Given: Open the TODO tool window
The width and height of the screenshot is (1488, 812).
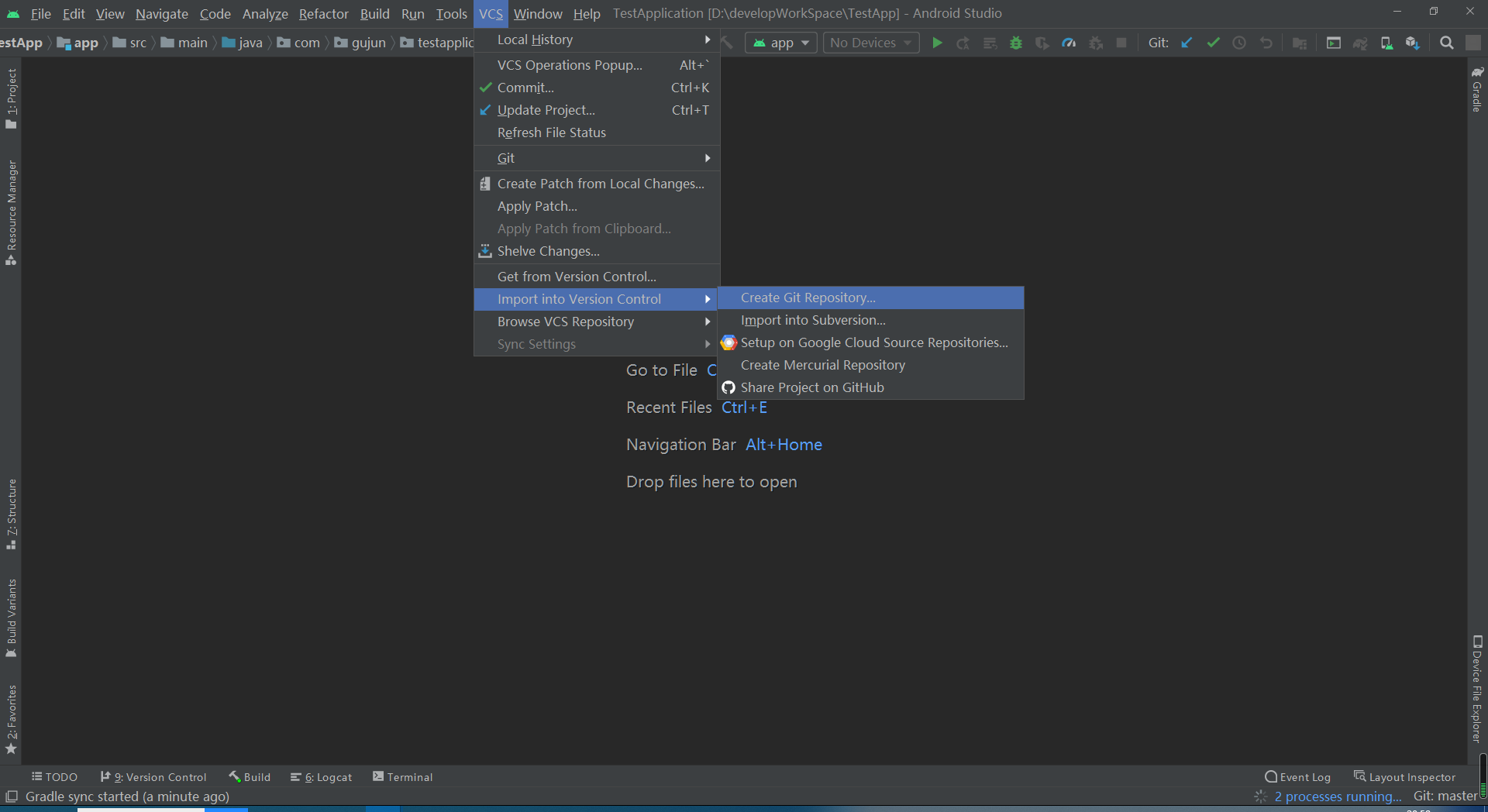Looking at the screenshot, I should click(x=54, y=777).
